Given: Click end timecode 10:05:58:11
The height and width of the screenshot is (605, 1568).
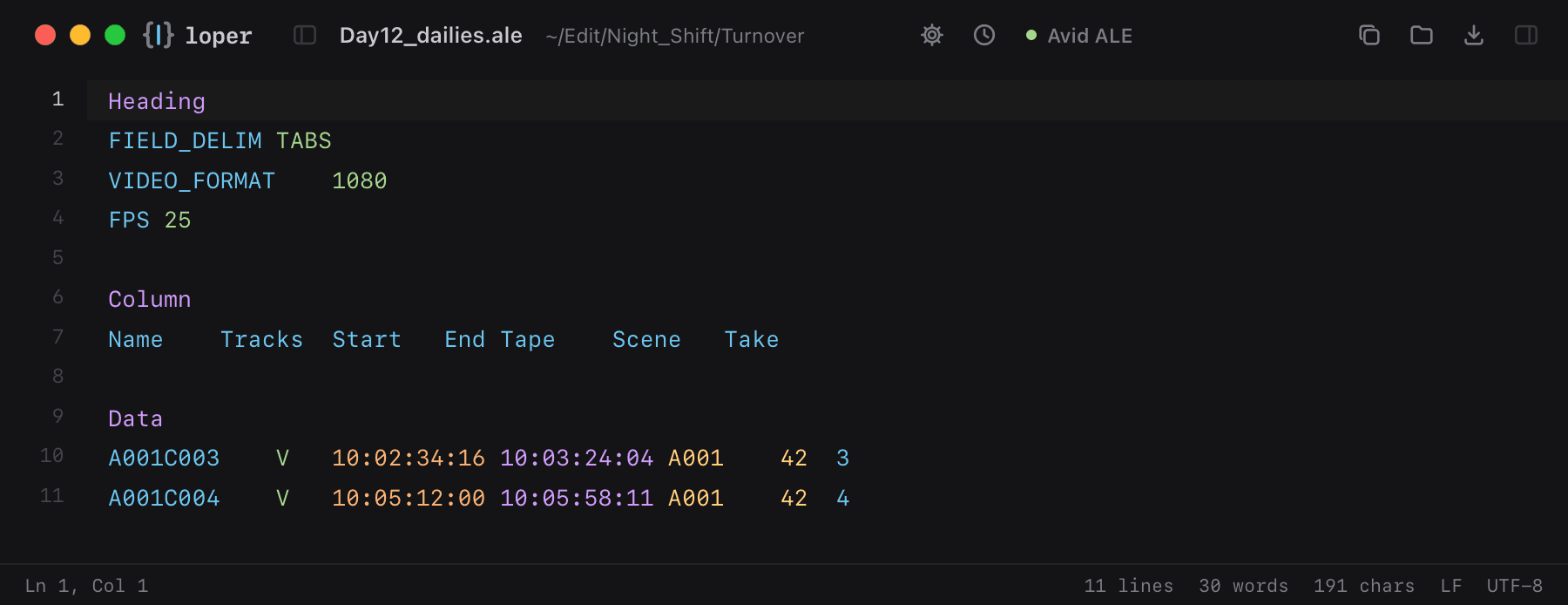Looking at the screenshot, I should (x=577, y=498).
